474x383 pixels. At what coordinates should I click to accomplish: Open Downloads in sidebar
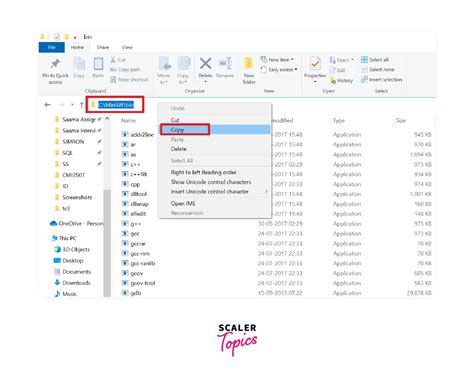point(72,283)
